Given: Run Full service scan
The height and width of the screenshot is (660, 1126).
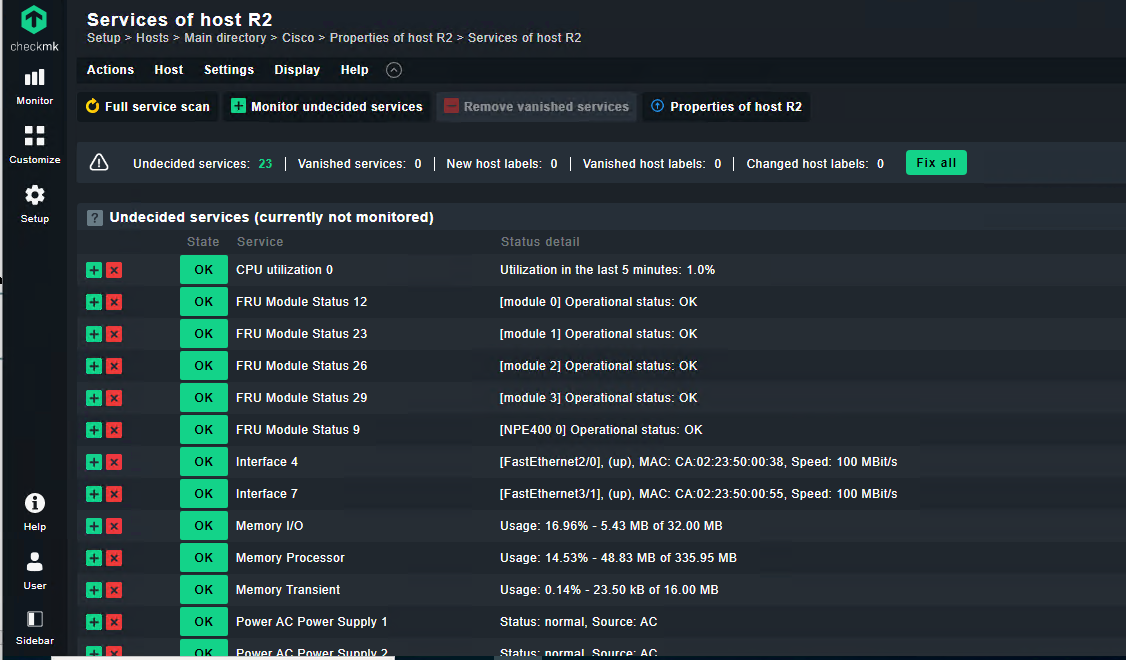Looking at the screenshot, I should pyautogui.click(x=148, y=107).
